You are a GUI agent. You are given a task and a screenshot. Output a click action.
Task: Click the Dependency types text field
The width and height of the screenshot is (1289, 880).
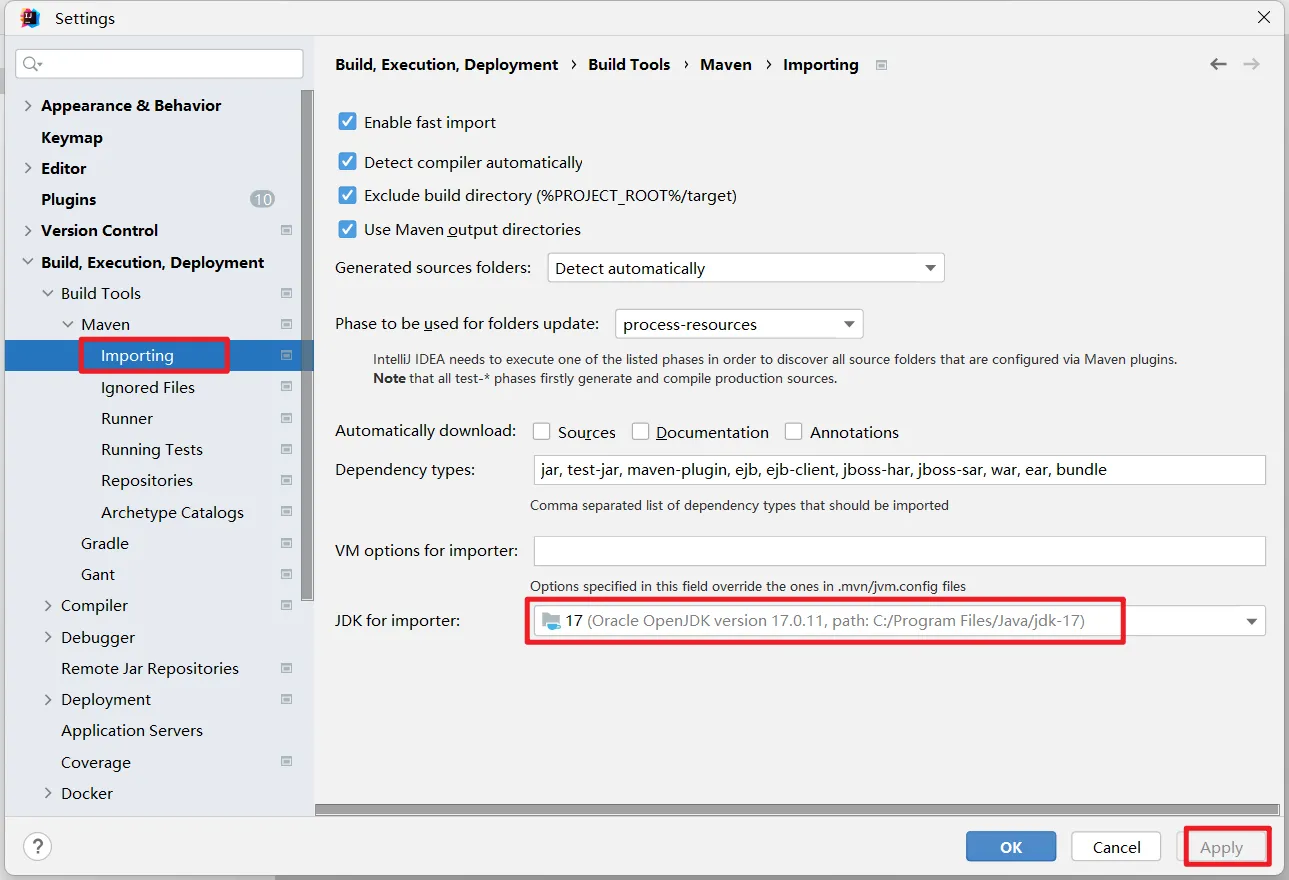[900, 469]
